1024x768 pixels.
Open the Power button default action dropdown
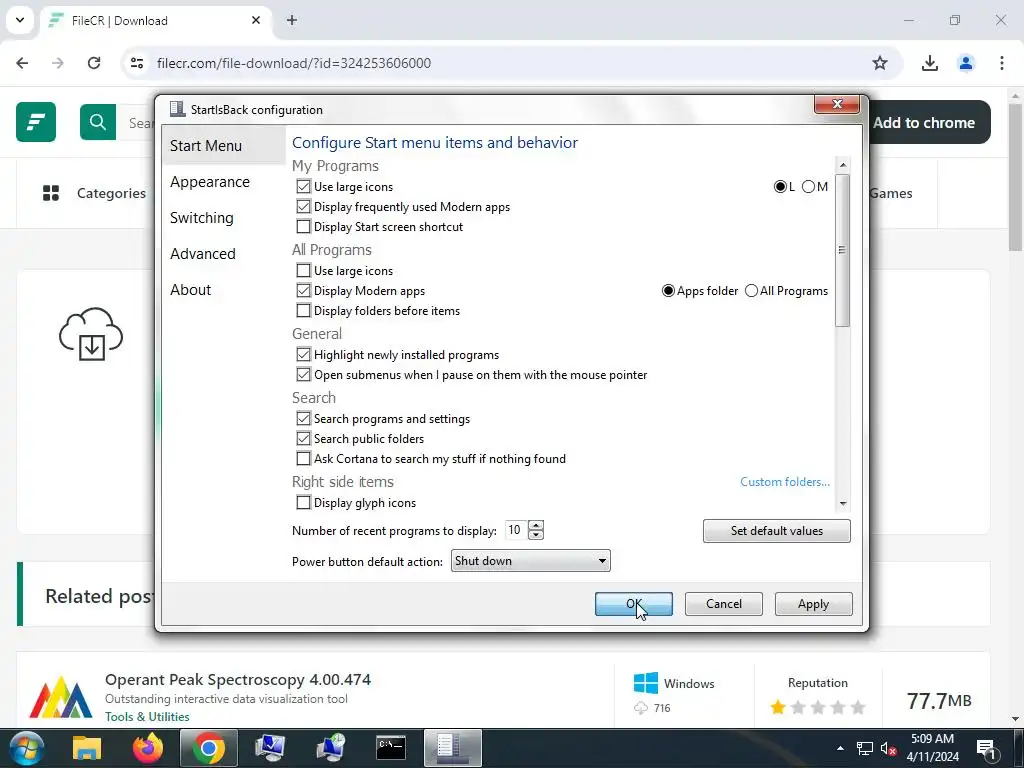coord(530,561)
